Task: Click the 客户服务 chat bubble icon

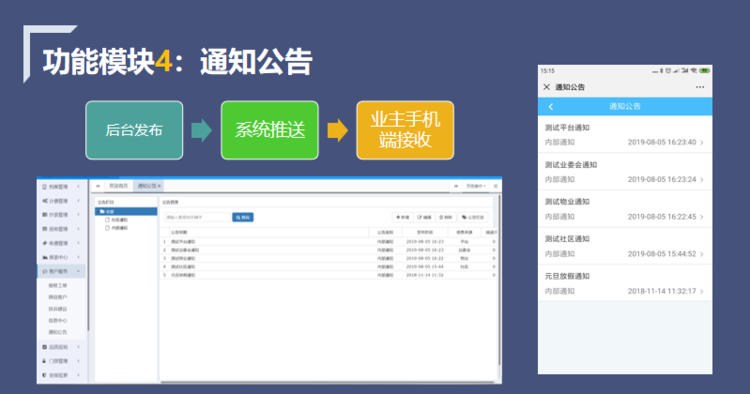Action: pyautogui.click(x=44, y=271)
